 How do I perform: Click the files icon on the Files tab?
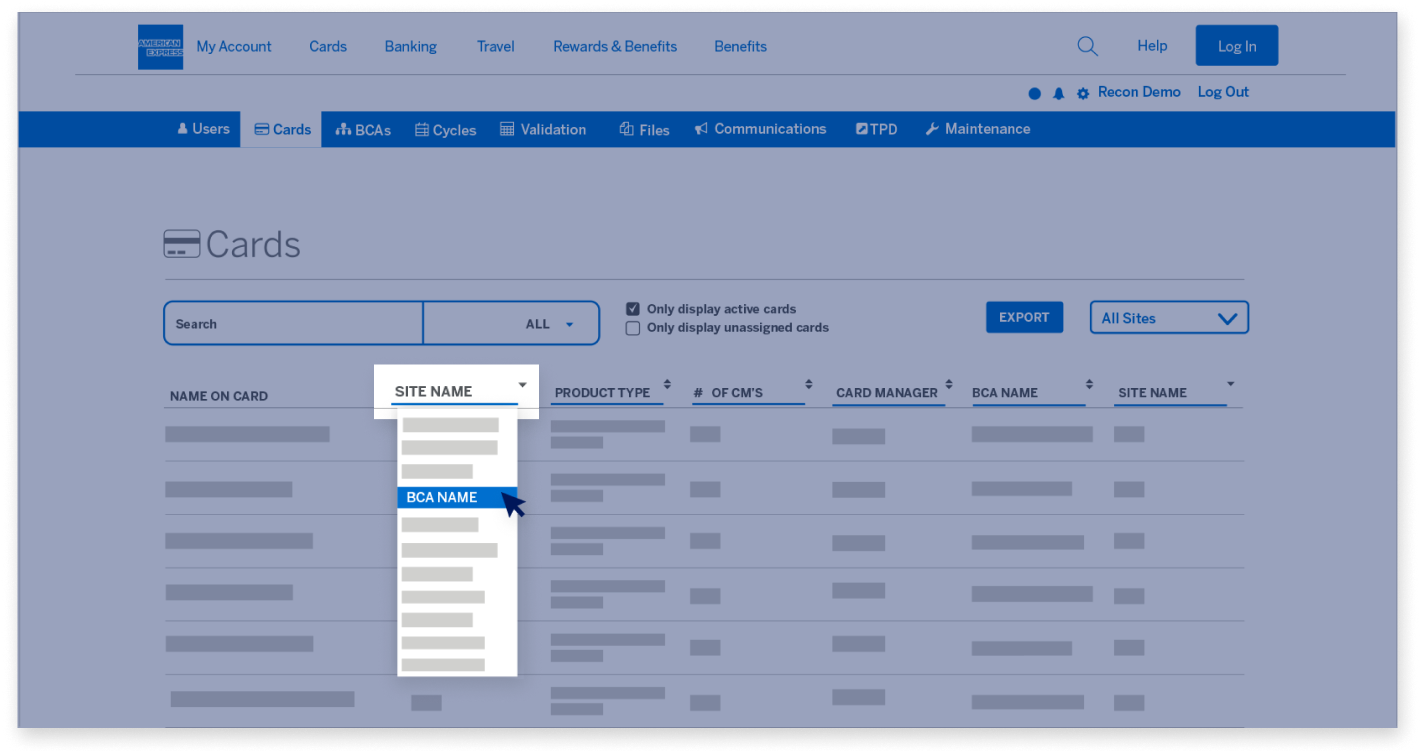click(x=625, y=128)
